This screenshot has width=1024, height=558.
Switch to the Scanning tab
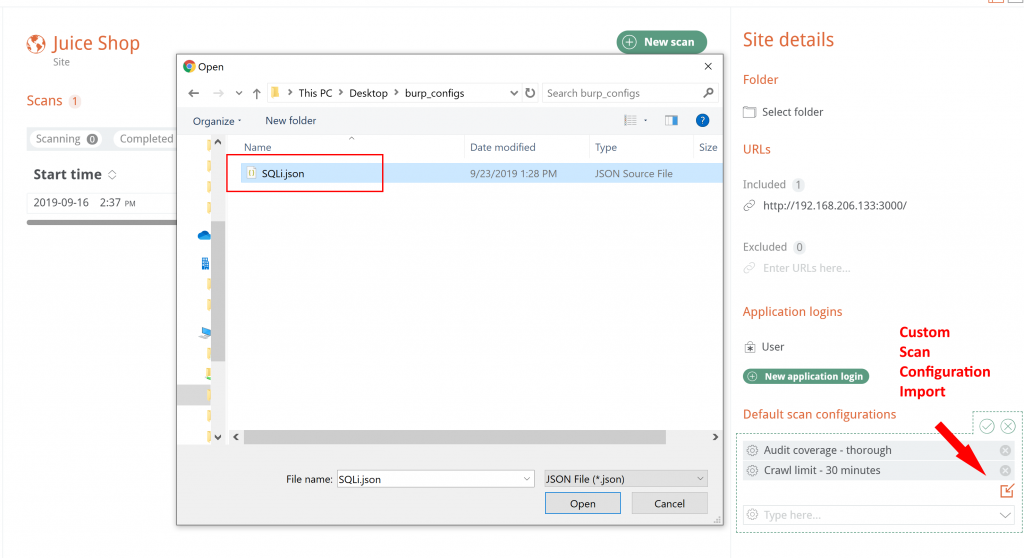pos(66,139)
